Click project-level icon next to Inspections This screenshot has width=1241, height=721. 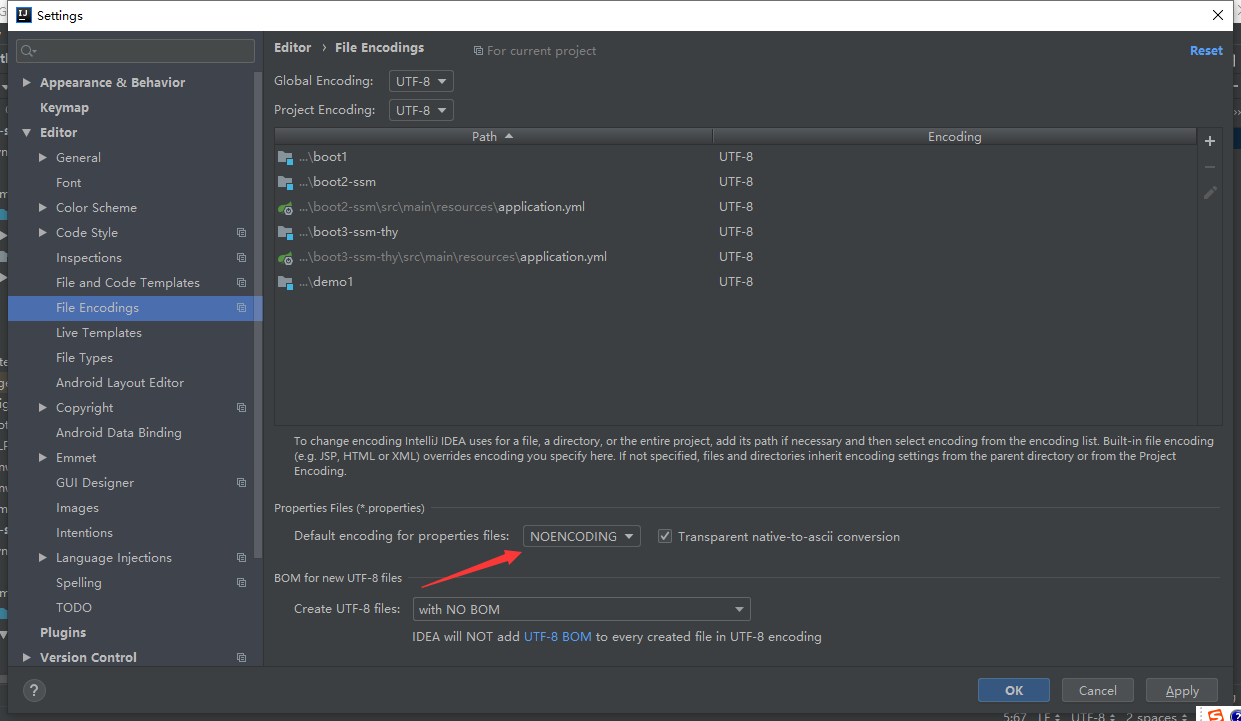[241, 257]
